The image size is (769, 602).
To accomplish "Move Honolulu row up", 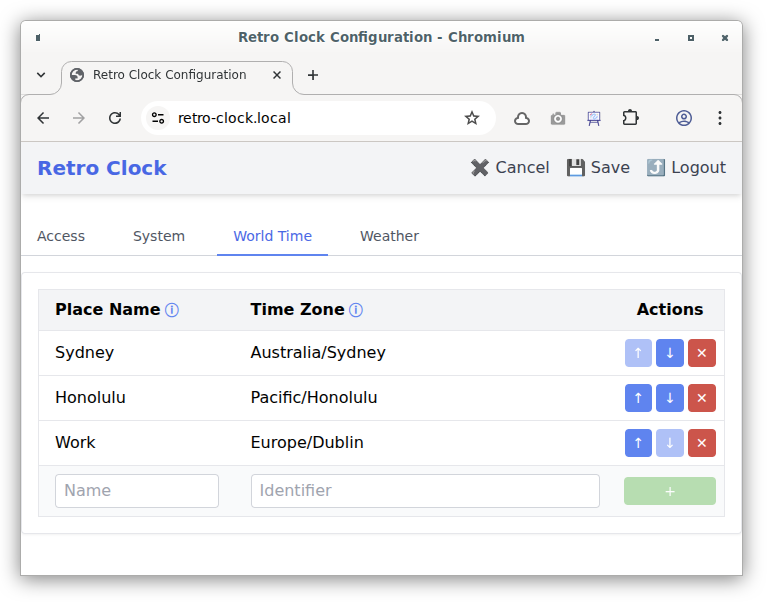I will [x=638, y=398].
